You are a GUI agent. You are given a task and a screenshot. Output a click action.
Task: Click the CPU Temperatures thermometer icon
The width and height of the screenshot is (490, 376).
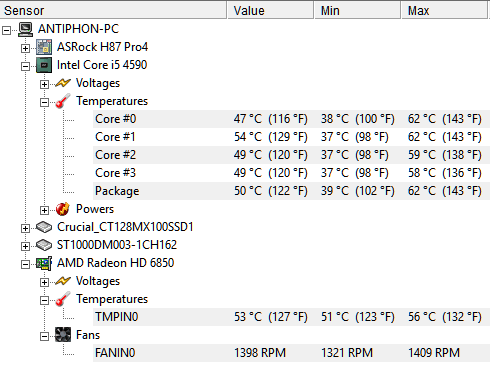63,101
